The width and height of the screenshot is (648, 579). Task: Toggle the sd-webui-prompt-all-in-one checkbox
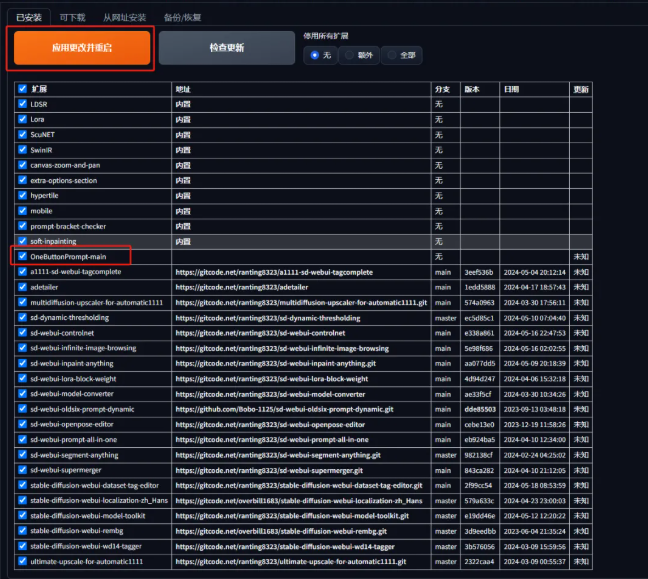(22, 439)
